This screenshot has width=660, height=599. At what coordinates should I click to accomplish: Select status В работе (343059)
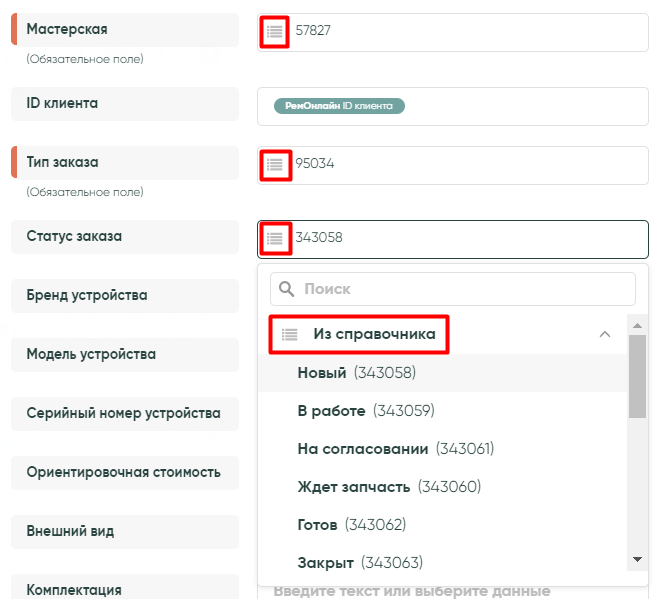[x=366, y=411]
